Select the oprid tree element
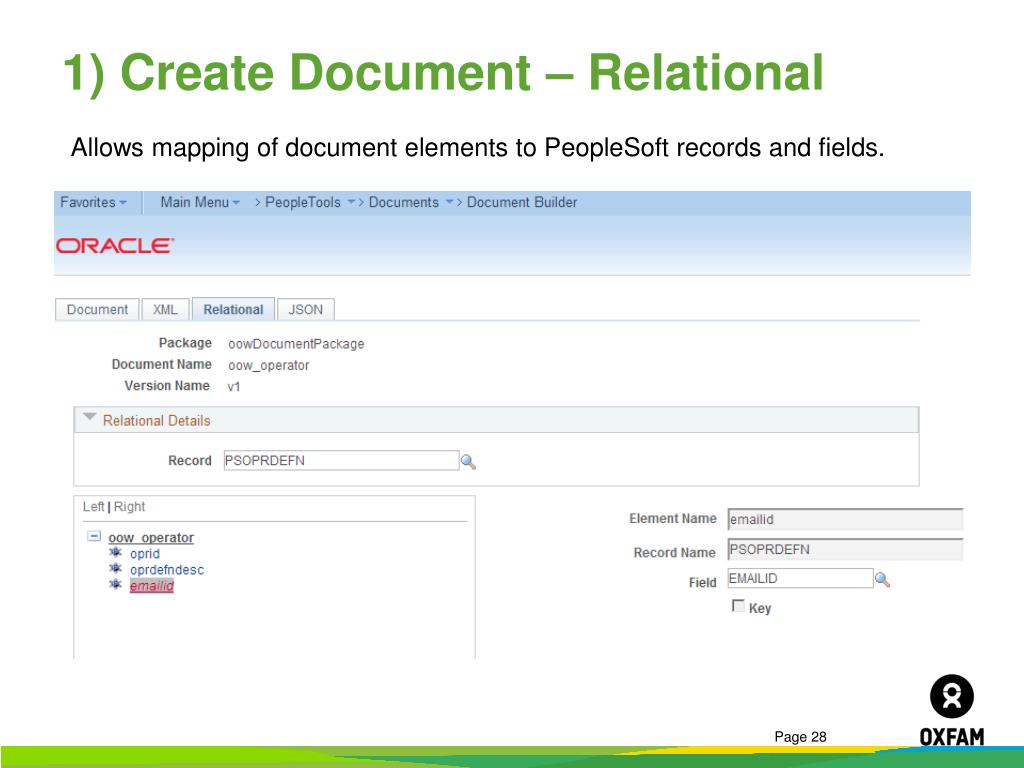 [145, 554]
